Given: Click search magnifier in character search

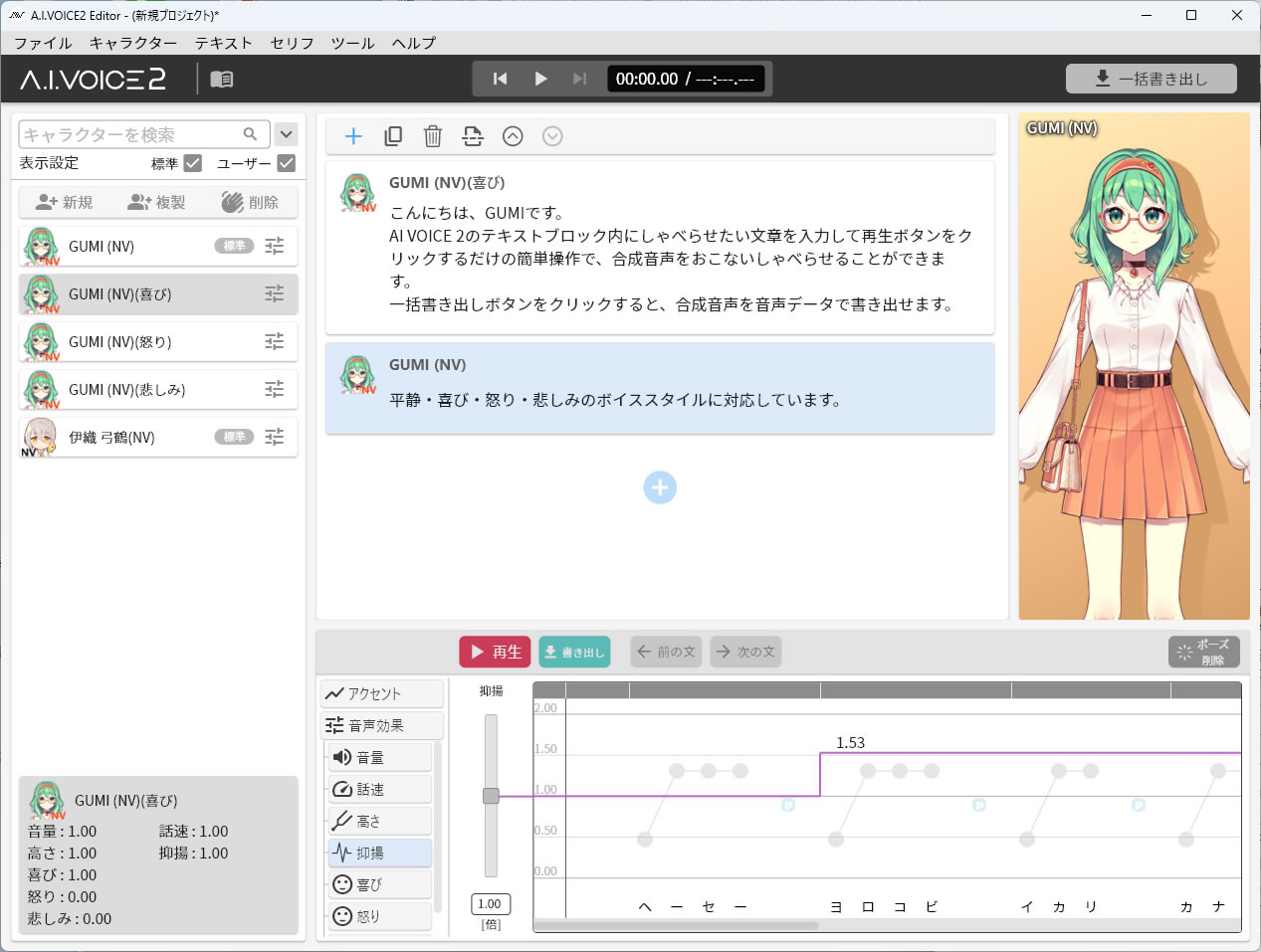Looking at the screenshot, I should pyautogui.click(x=251, y=134).
